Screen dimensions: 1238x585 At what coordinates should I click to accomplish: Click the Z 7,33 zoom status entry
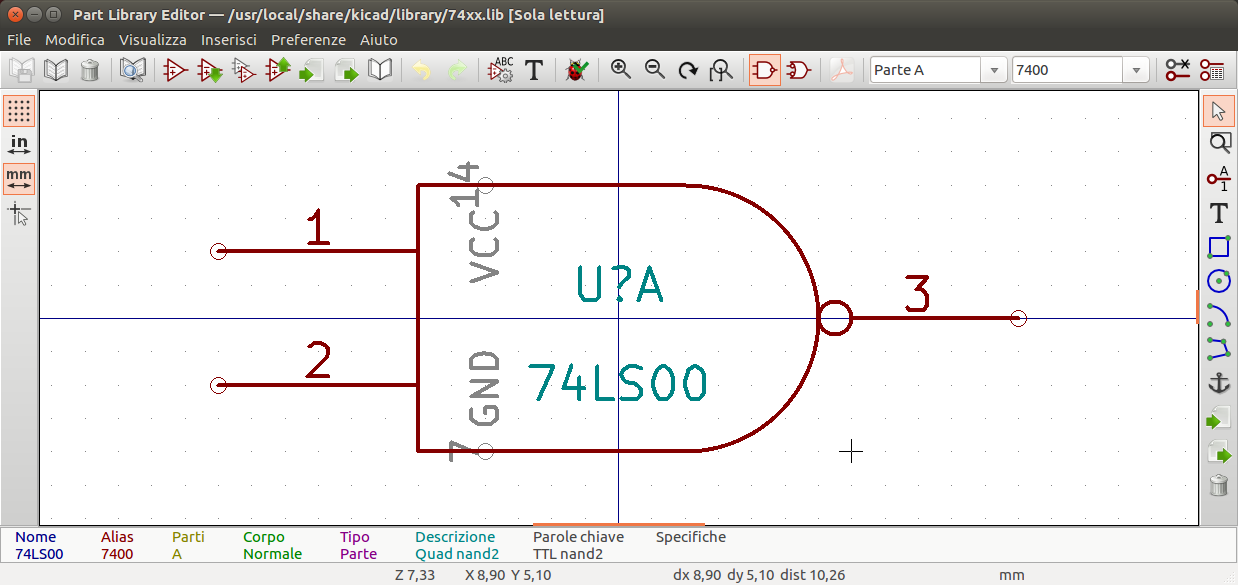(x=415, y=575)
